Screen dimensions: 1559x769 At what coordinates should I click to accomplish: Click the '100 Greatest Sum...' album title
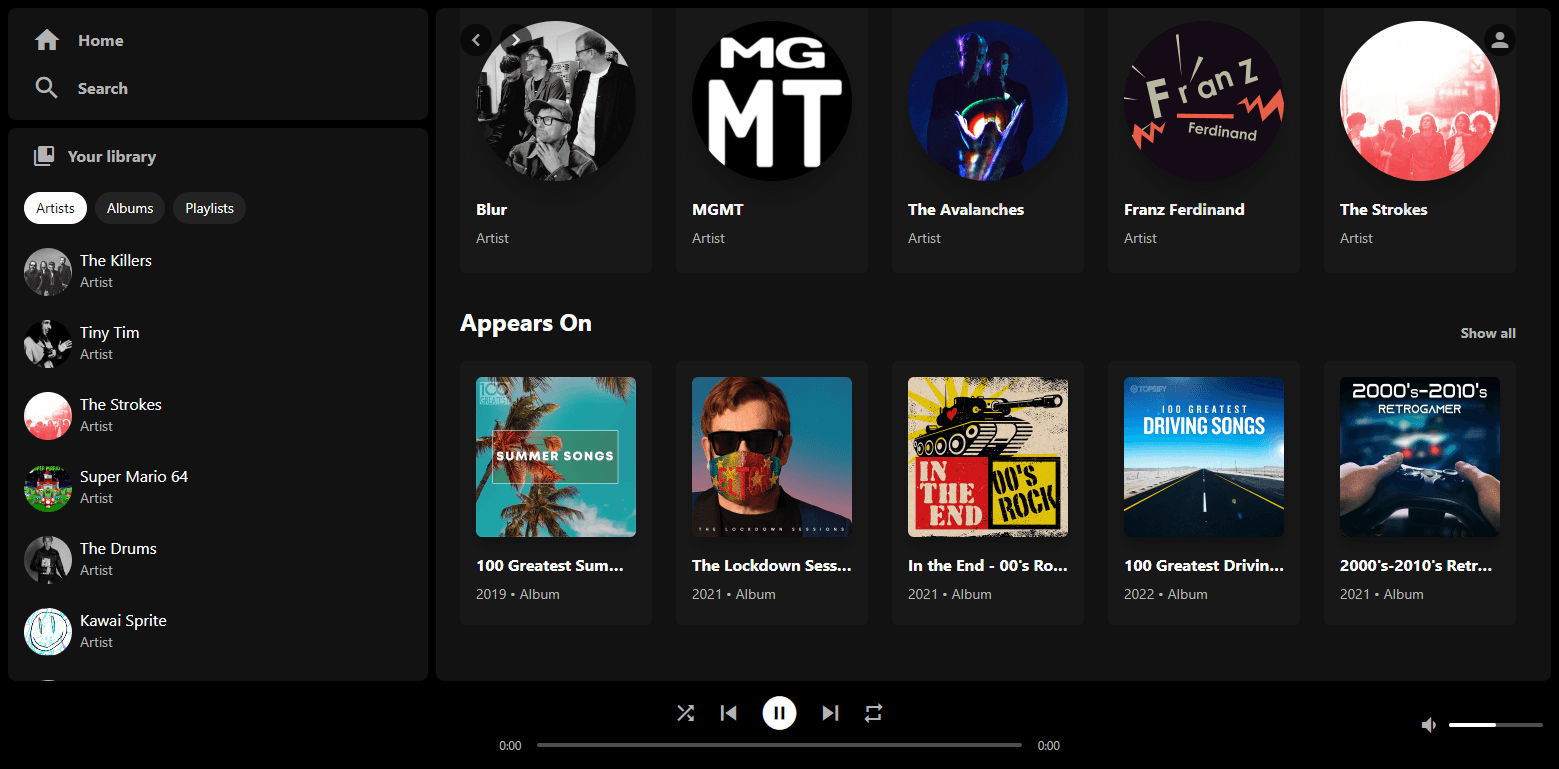tap(550, 565)
